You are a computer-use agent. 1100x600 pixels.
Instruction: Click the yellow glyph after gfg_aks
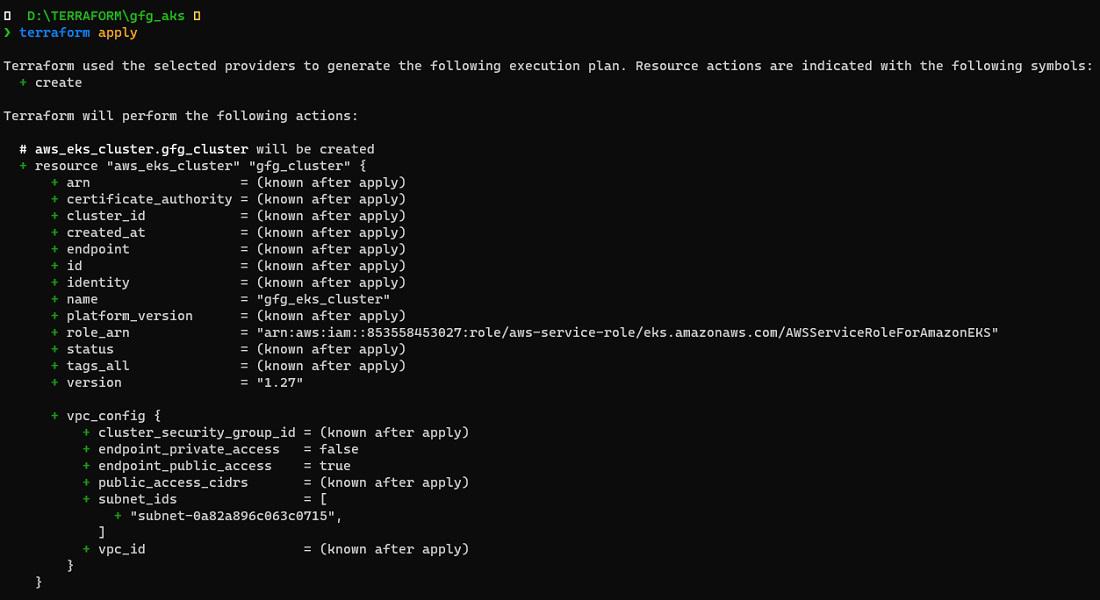tap(196, 16)
